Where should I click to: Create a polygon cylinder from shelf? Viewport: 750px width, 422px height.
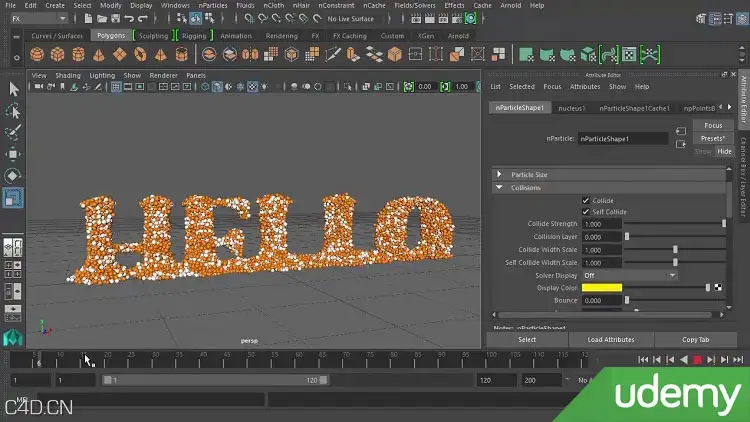[x=78, y=54]
